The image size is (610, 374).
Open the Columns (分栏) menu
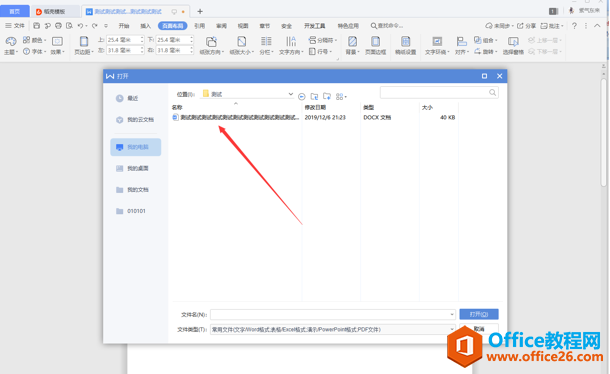point(266,46)
